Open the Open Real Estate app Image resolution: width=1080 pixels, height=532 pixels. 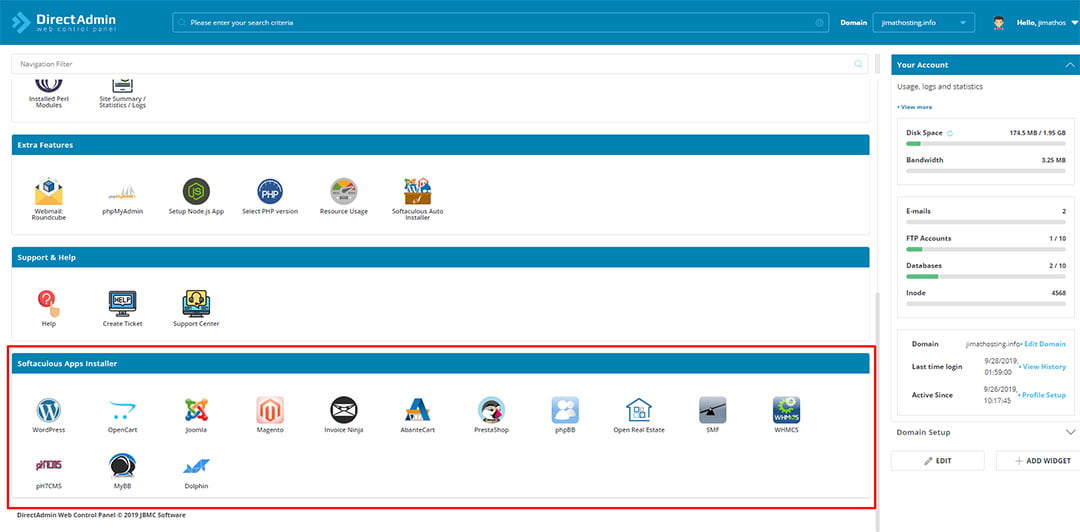tap(638, 411)
